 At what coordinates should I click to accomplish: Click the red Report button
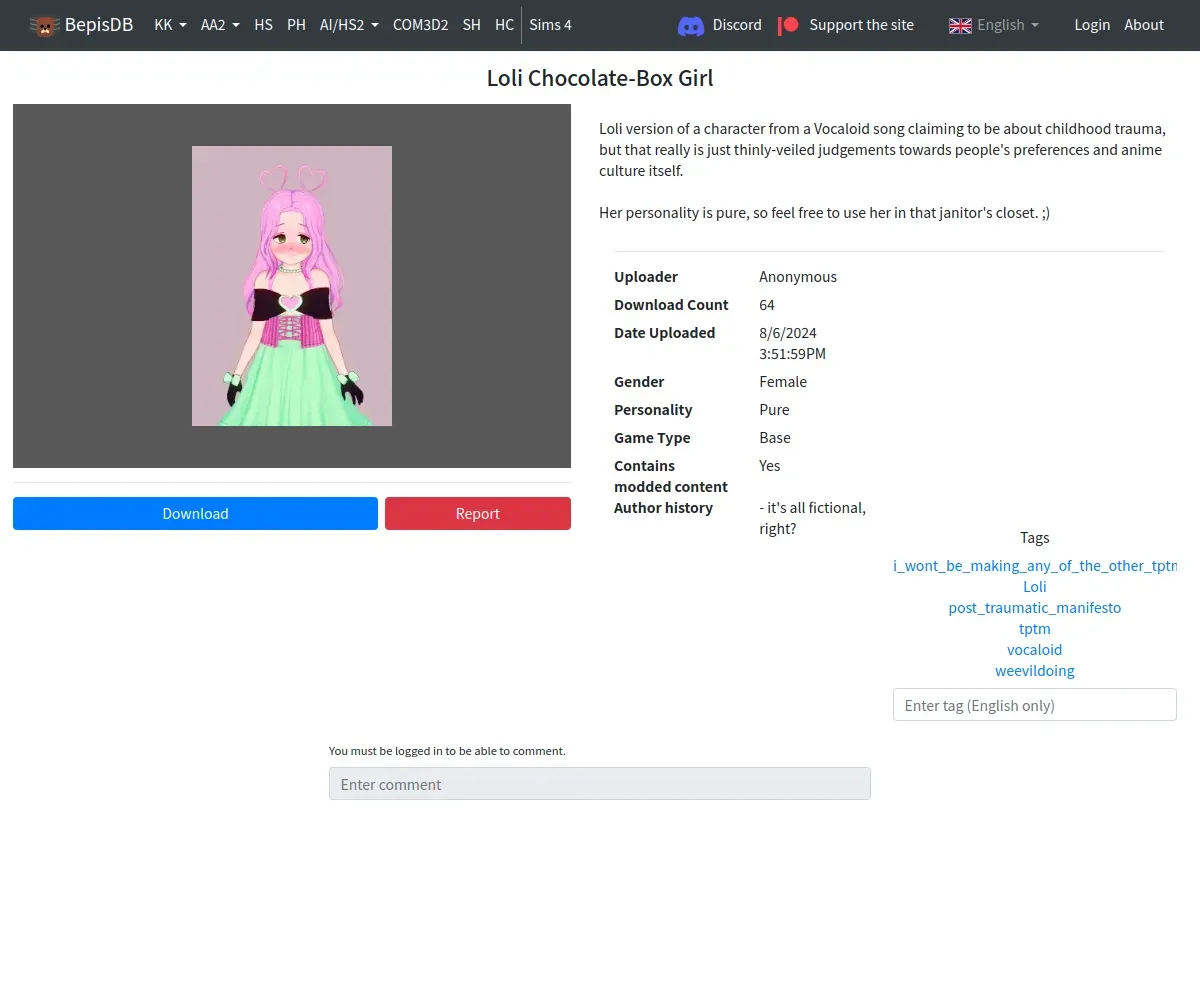(478, 514)
